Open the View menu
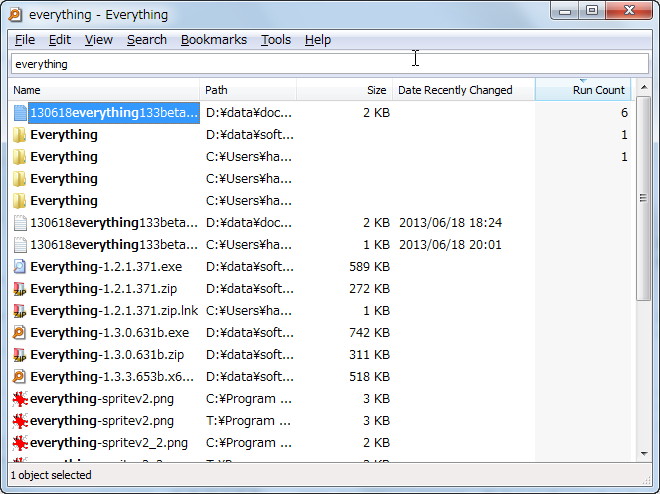 (x=98, y=40)
